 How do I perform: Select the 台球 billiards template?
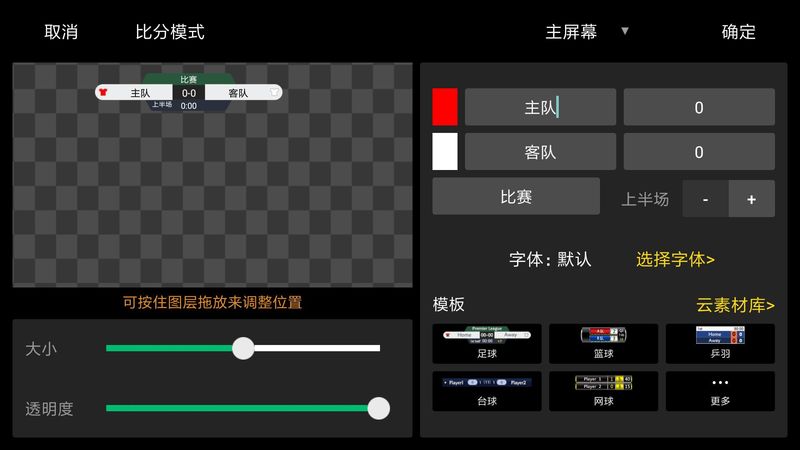tap(487, 391)
